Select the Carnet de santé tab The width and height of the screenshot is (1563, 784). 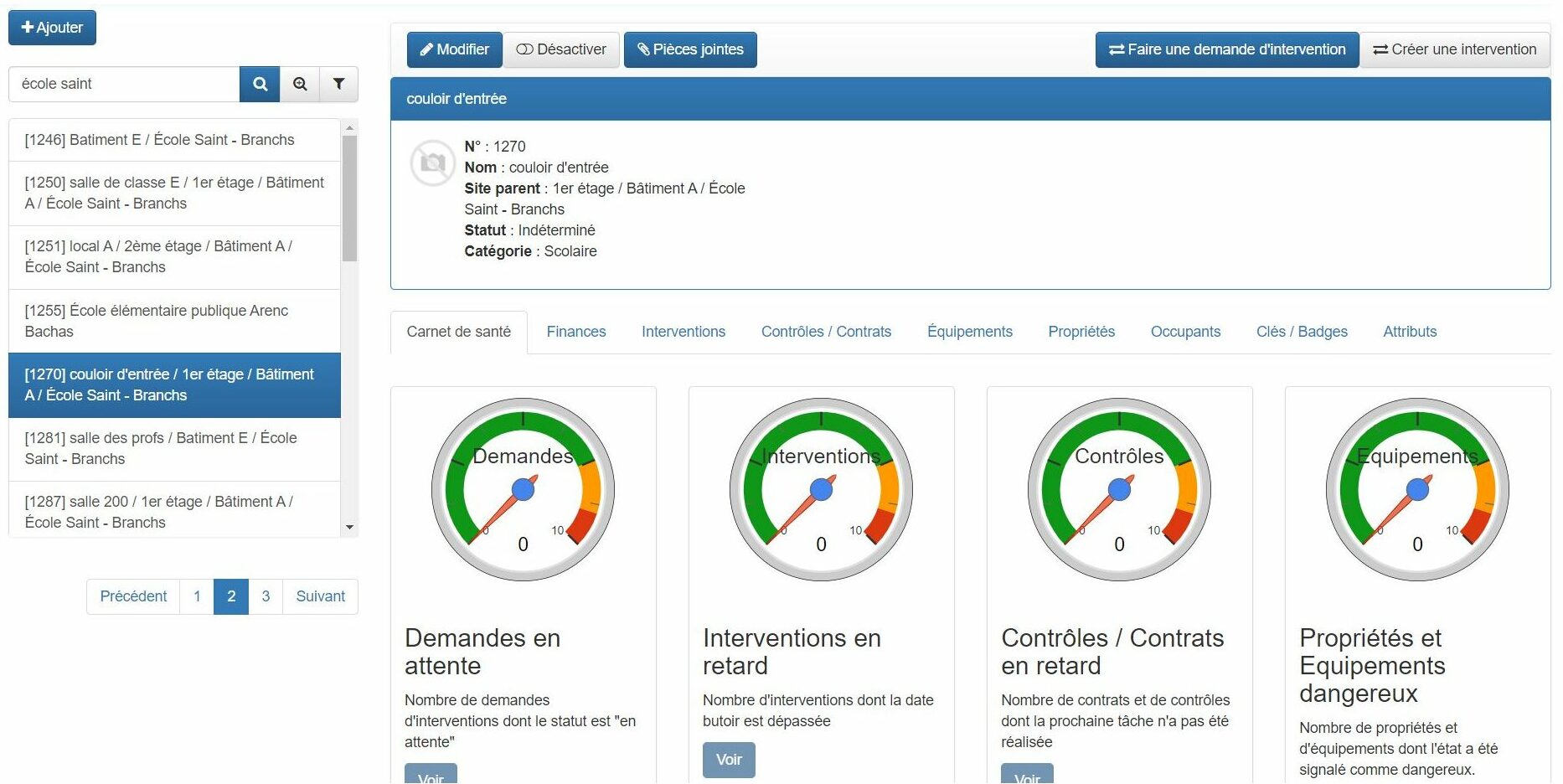(459, 332)
